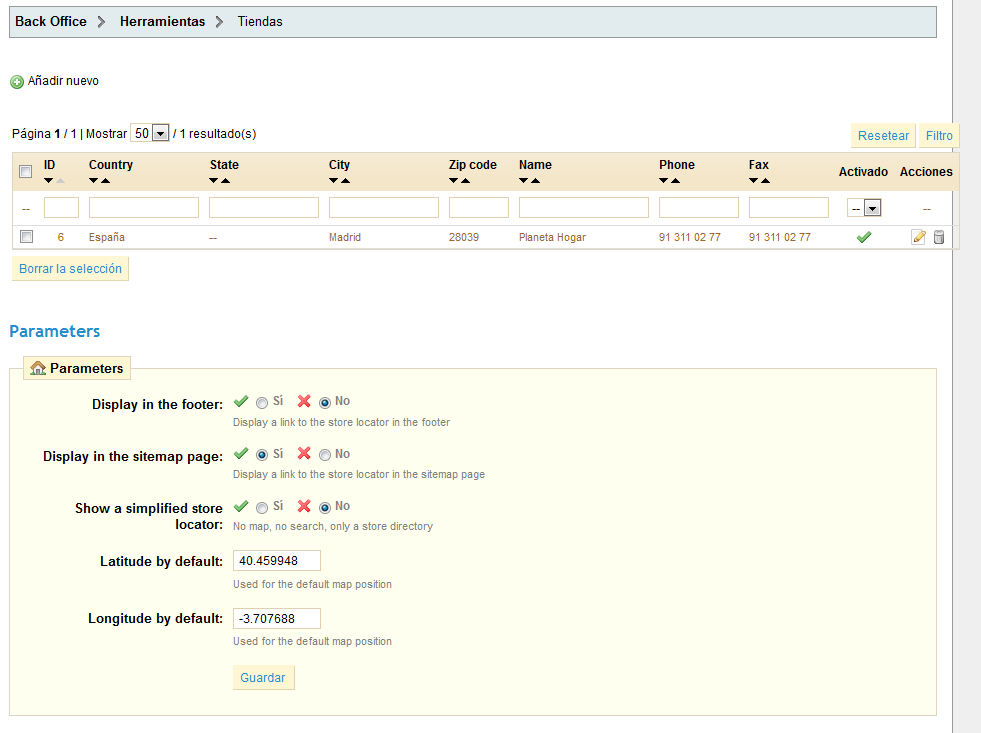Click the Phone cell 91 311 02 77

(689, 237)
